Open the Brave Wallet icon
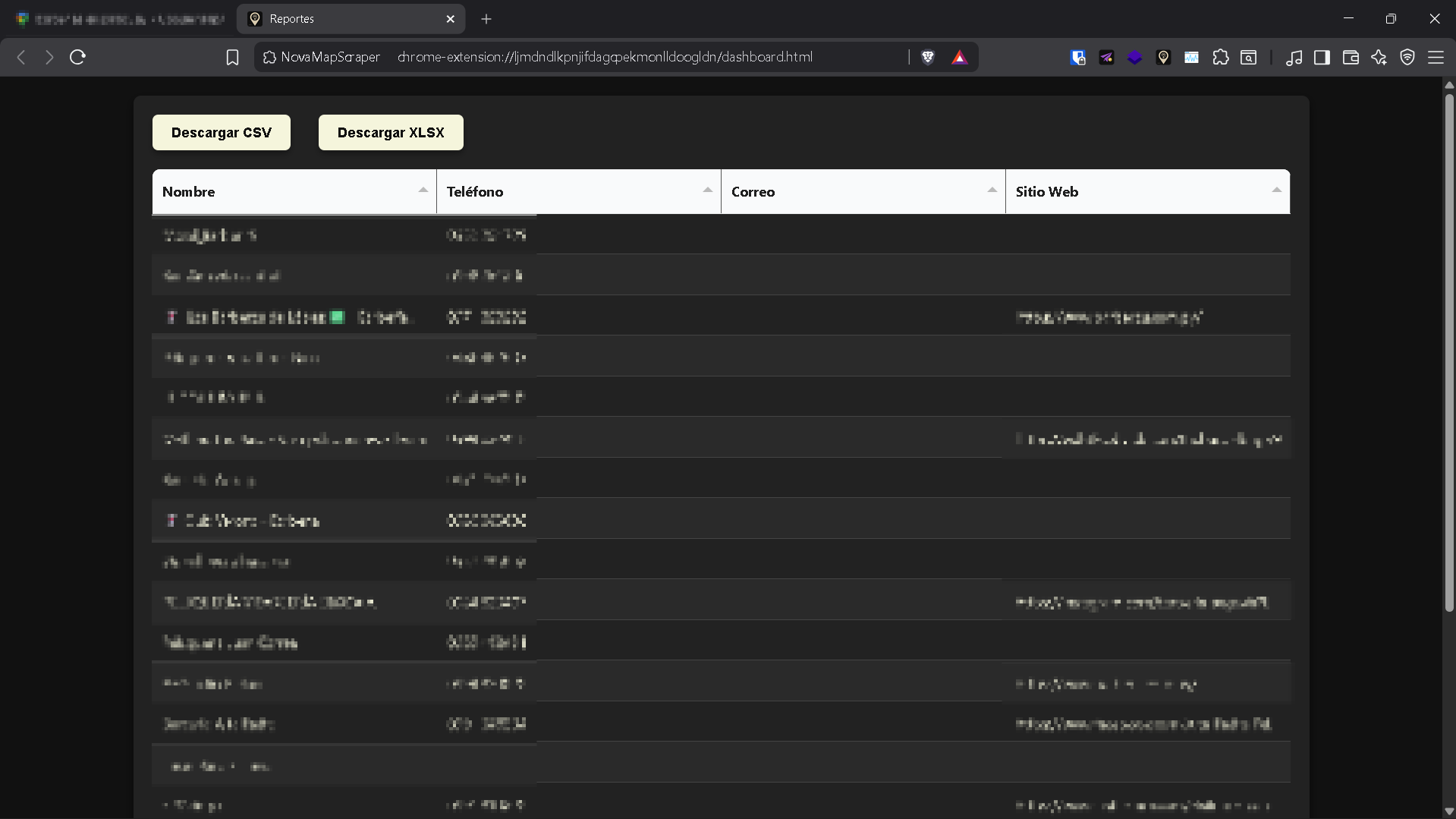Image resolution: width=1456 pixels, height=819 pixels. [x=1351, y=57]
